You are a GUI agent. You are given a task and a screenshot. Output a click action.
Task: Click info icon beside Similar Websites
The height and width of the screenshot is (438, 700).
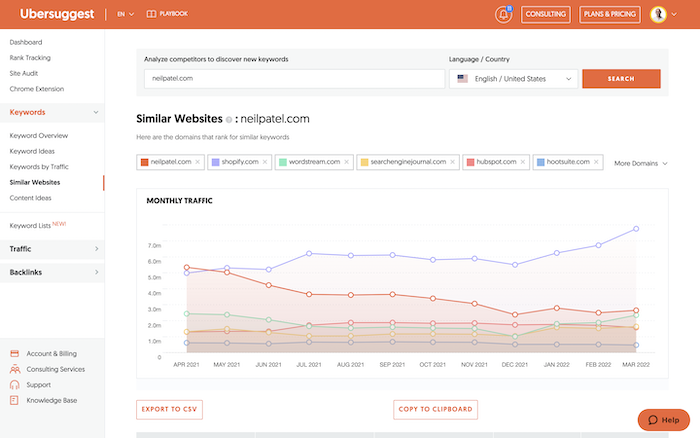[229, 120]
